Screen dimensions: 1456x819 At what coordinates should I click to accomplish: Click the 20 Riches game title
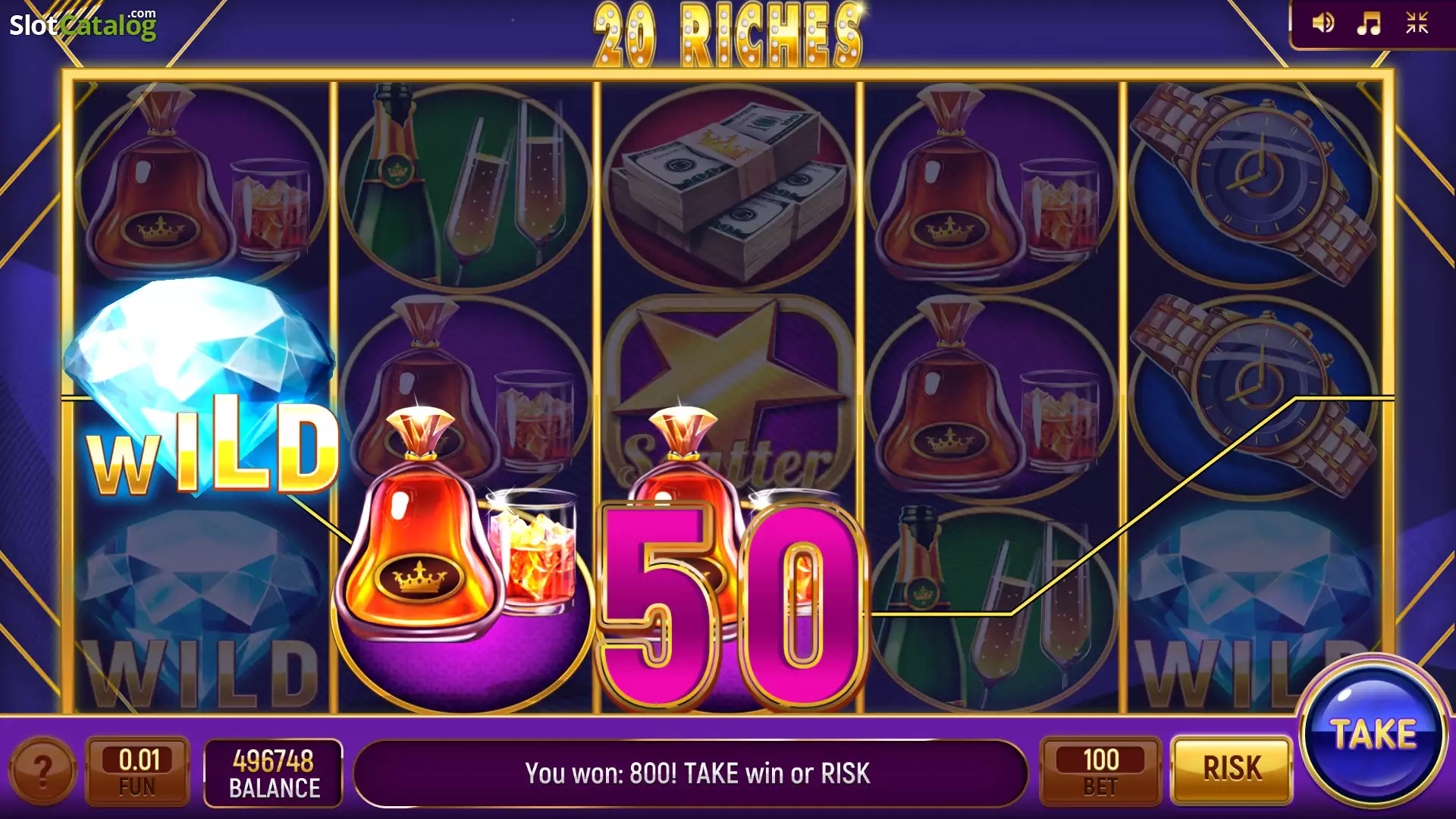[x=728, y=34]
